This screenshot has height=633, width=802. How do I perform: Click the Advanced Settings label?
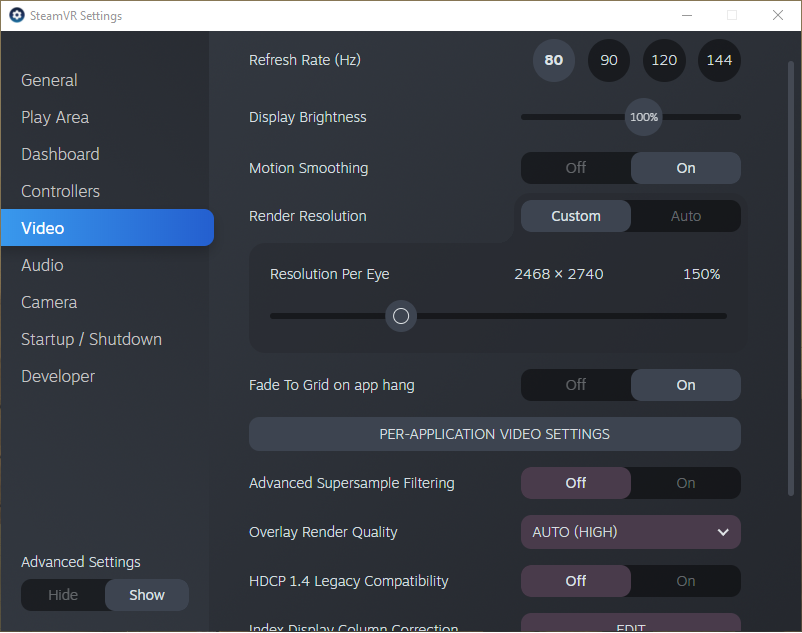pyautogui.click(x=81, y=562)
